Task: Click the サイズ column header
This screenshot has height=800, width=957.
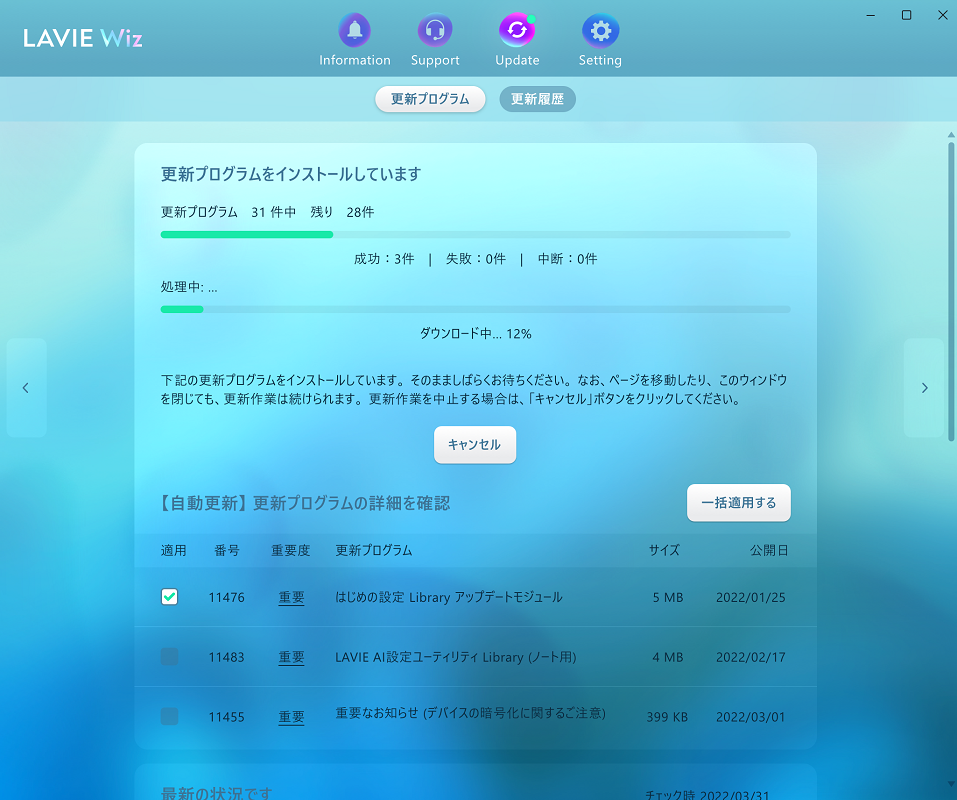Action: (664, 550)
